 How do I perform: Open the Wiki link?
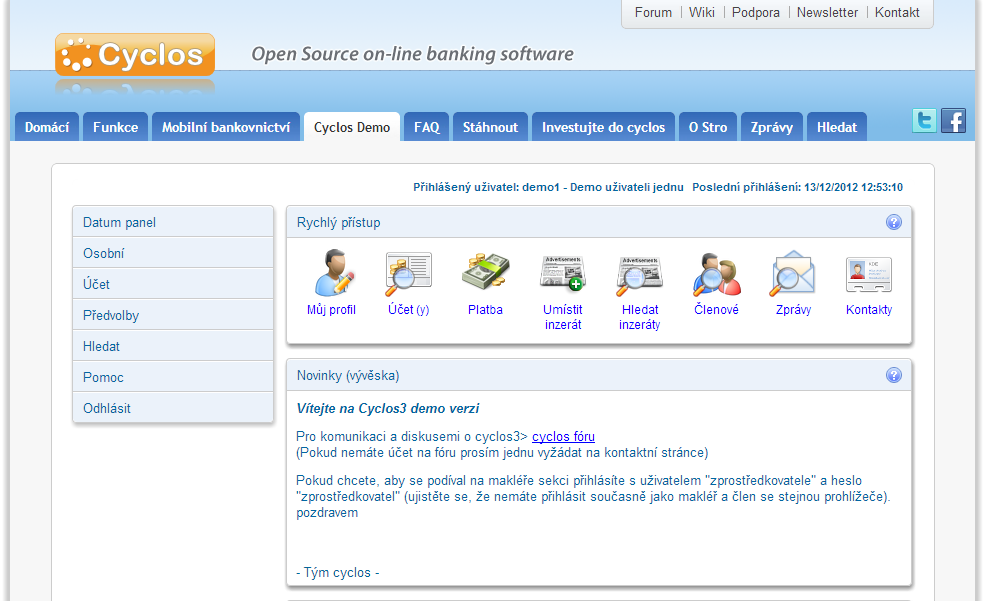(x=702, y=13)
